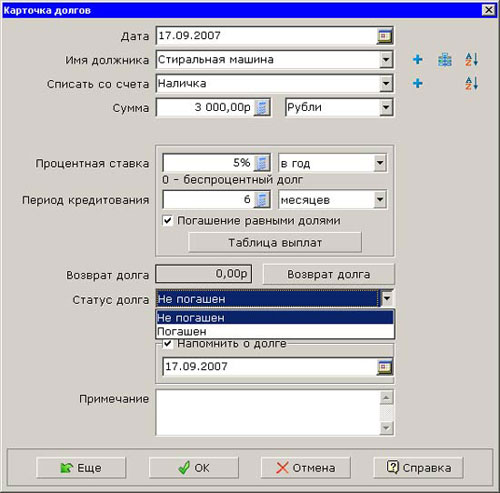Click read-only Возврат долга amount 0,00р
The width and height of the screenshot is (500, 493).
(204, 274)
